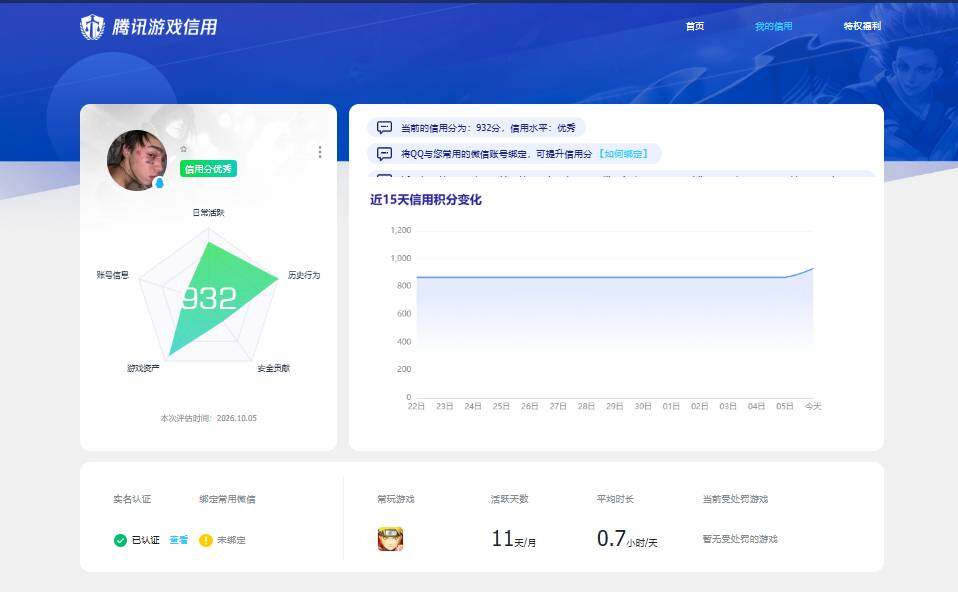This screenshot has height=592, width=958.
Task: Click the 932 credit score in the radar chart
Action: tap(209, 298)
